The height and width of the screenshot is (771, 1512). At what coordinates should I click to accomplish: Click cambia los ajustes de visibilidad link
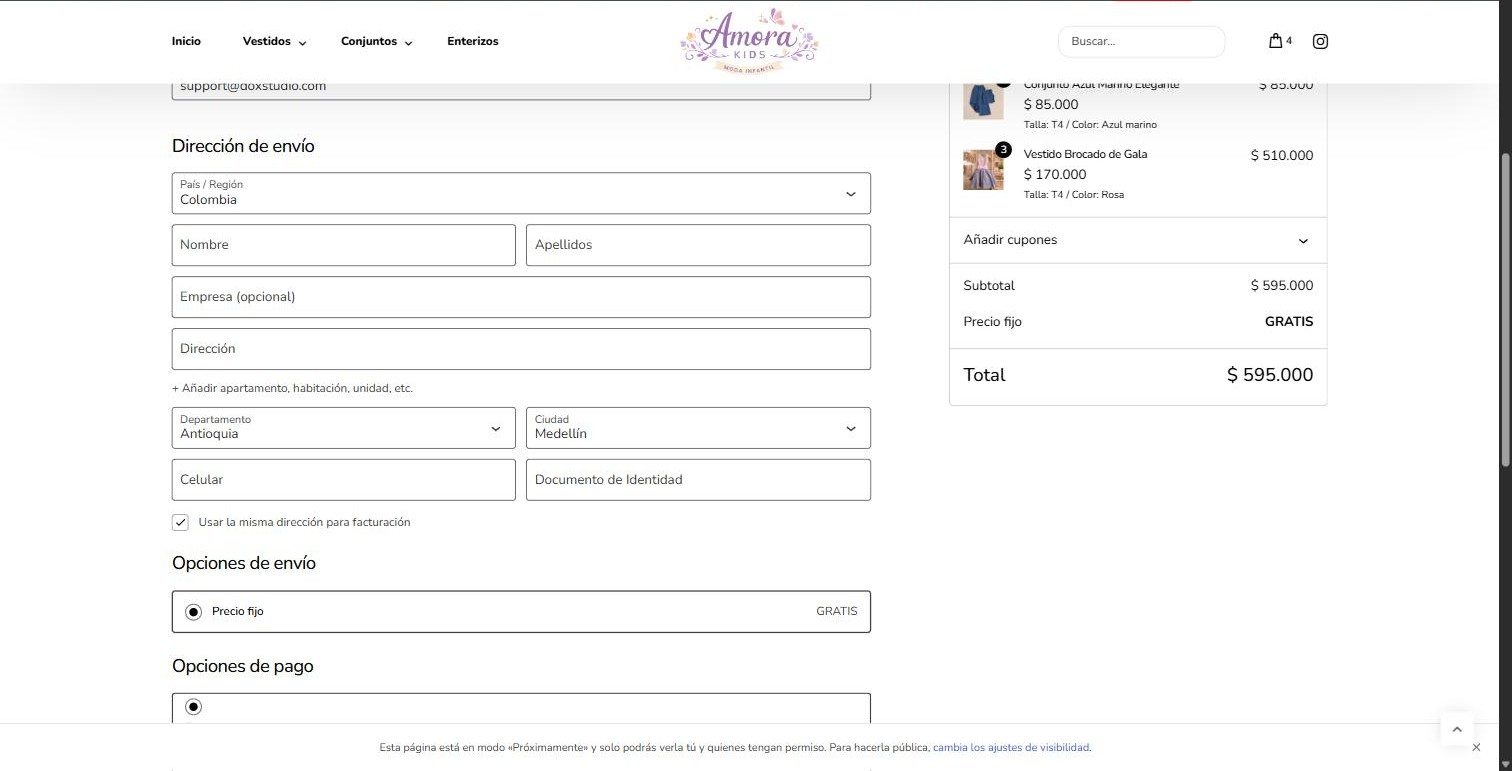1011,747
